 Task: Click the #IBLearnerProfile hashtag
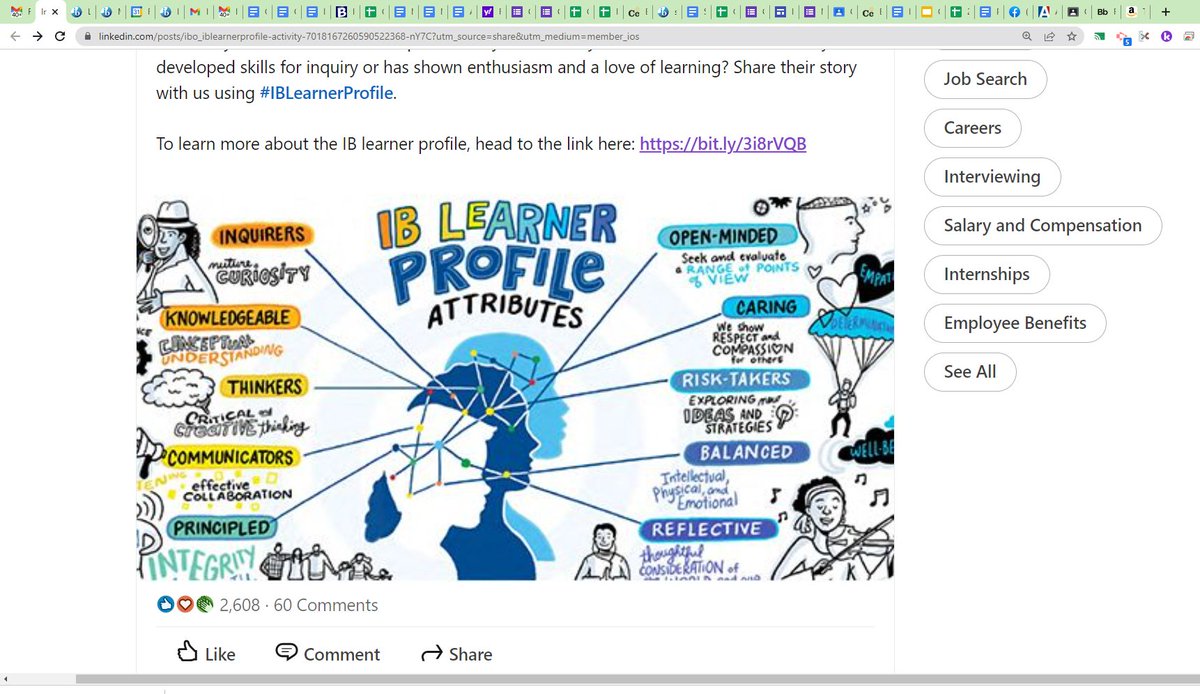[327, 93]
